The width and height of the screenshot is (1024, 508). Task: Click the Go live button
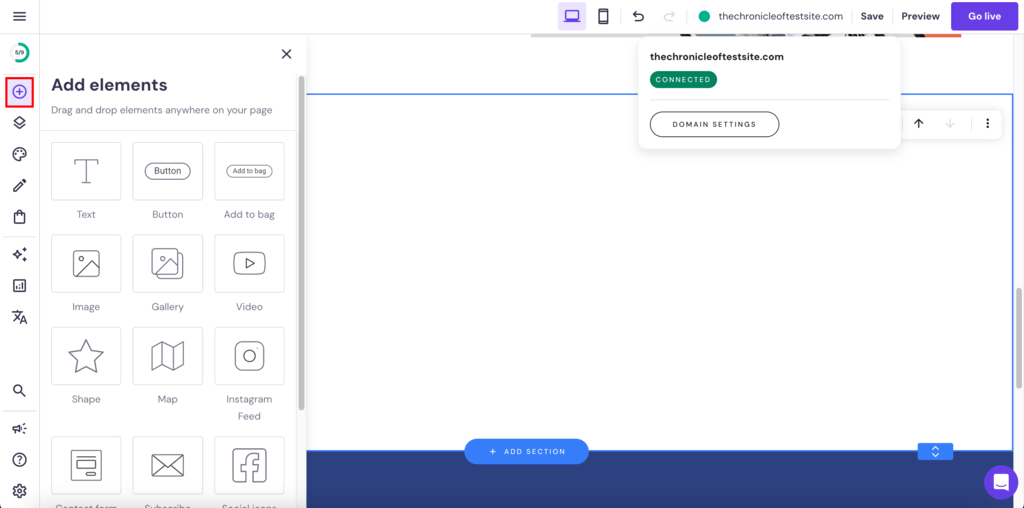coord(984,16)
